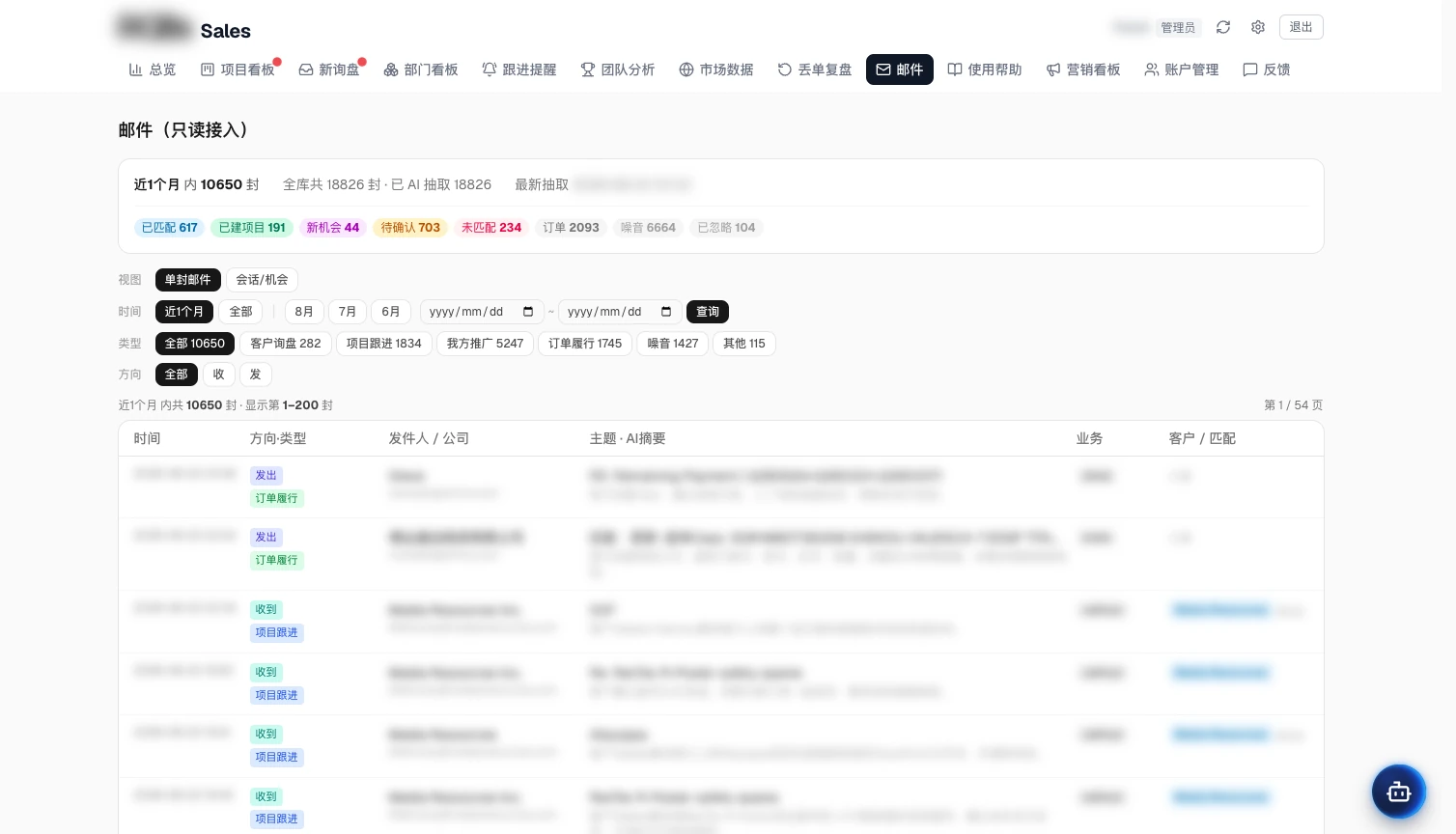This screenshot has width=1456, height=834.
Task: Filter type by 我方推广 5247
Action: [x=486, y=344]
